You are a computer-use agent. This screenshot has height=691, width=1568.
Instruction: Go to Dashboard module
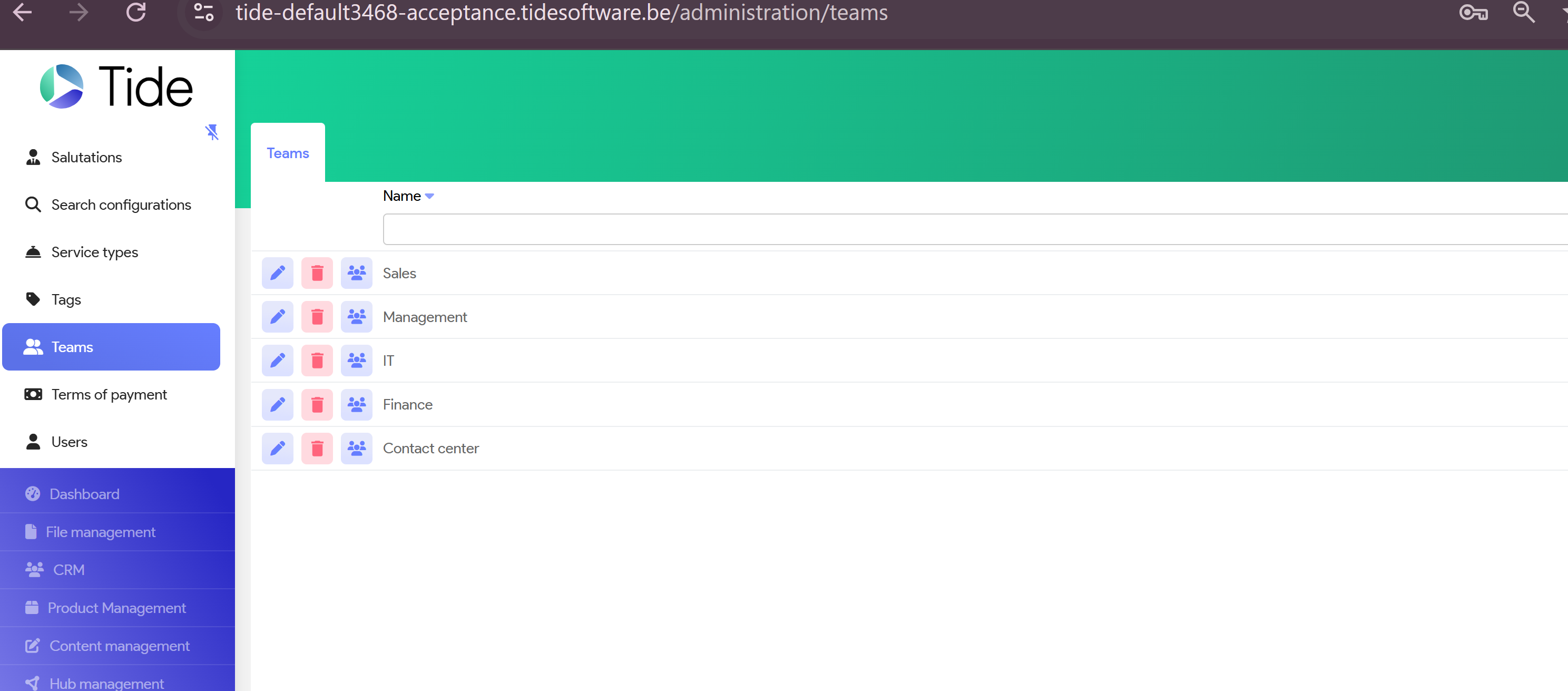pos(84,494)
